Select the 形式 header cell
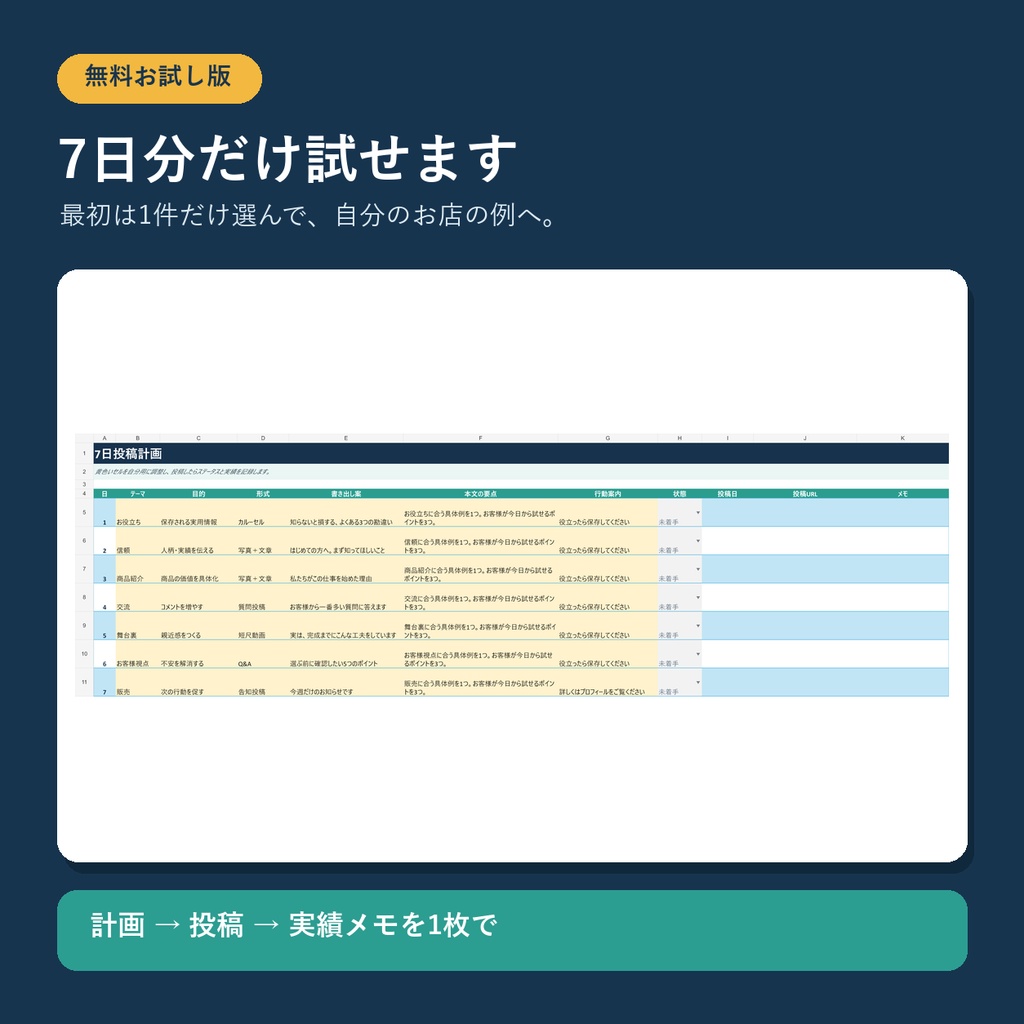The width and height of the screenshot is (1024, 1024). pos(263,494)
